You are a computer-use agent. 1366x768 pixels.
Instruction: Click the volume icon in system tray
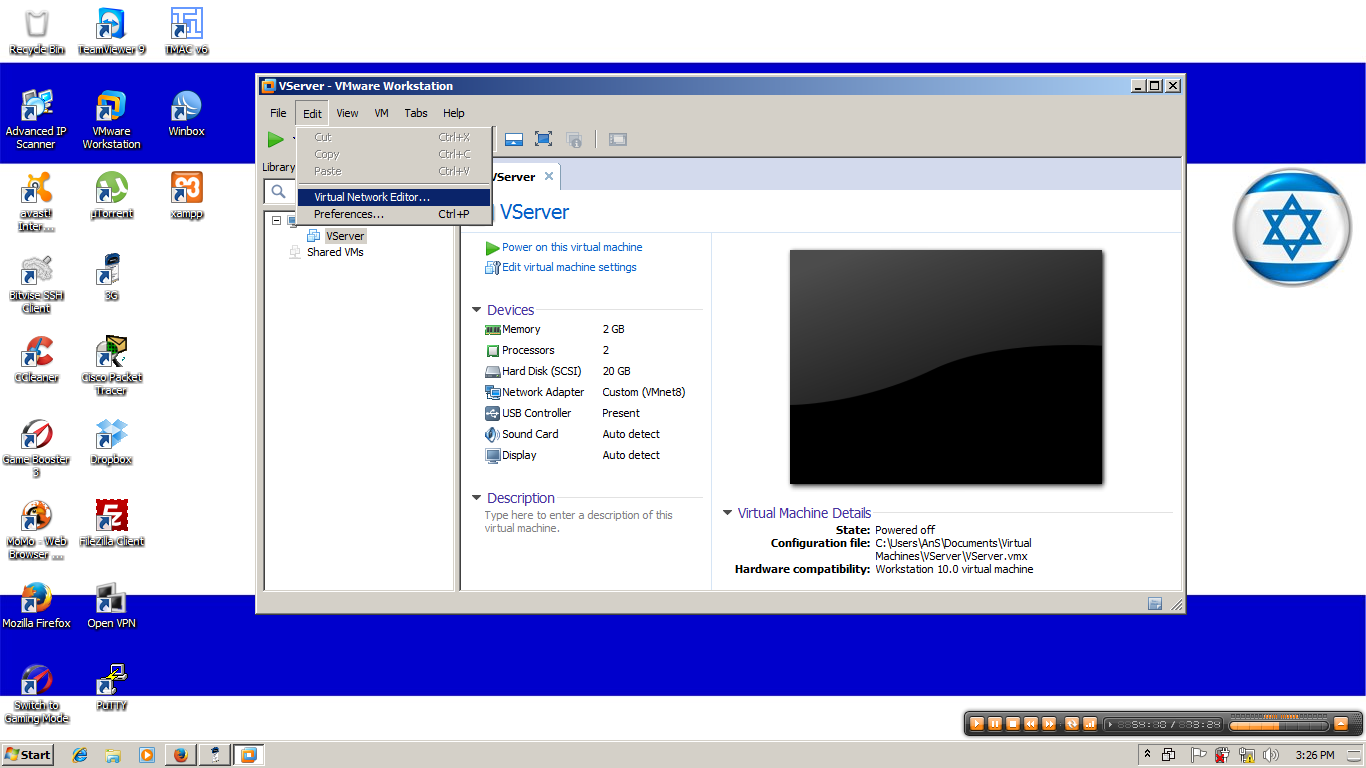[x=1271, y=755]
